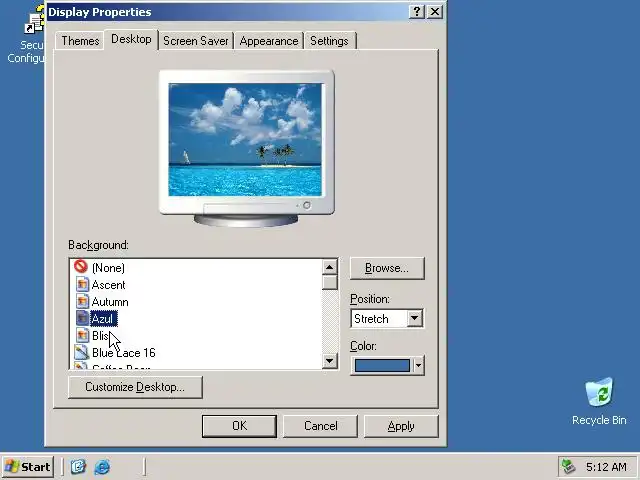Select the "(None)" background entry
This screenshot has height=480, width=640.
pos(108,268)
